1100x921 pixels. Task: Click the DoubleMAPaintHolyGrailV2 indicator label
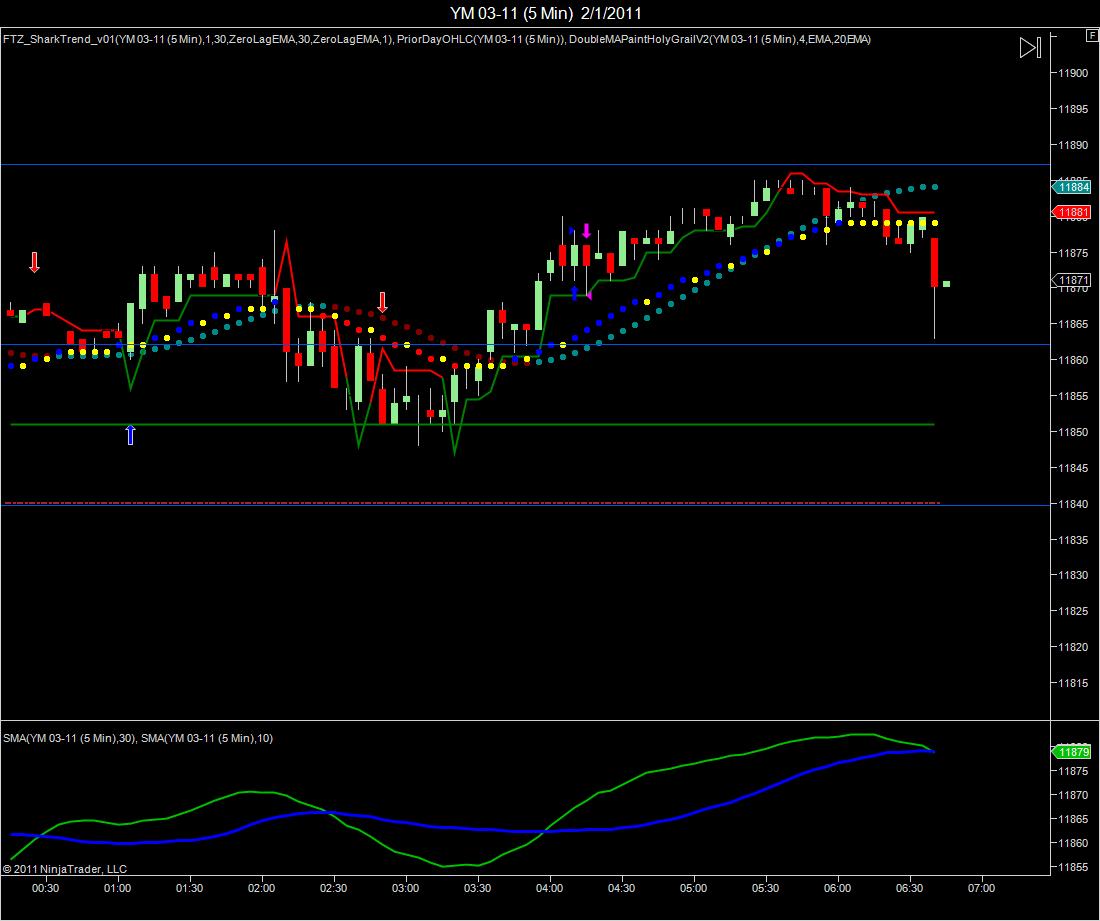pos(720,39)
